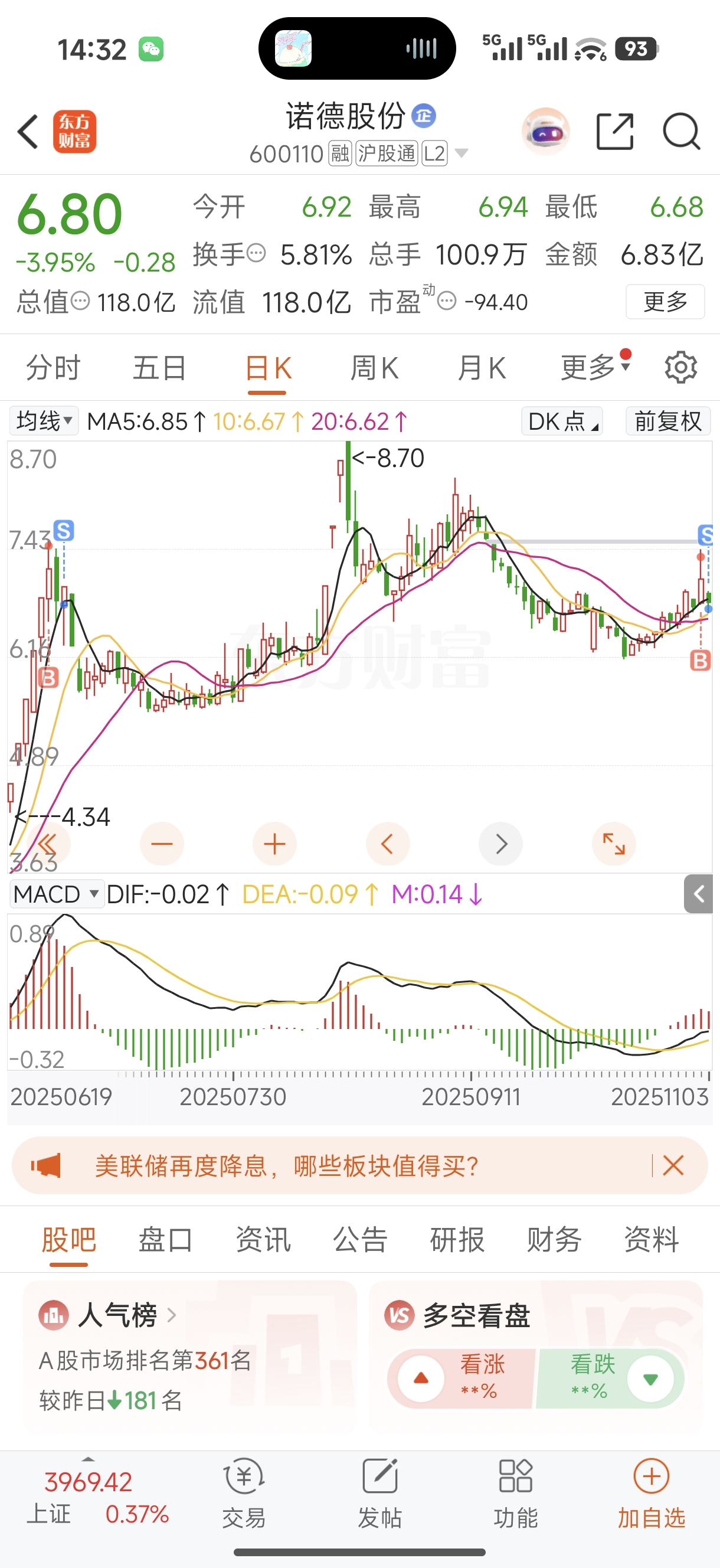The width and height of the screenshot is (720, 1568).
Task: Open the 资讯 tab
Action: coord(263,1239)
